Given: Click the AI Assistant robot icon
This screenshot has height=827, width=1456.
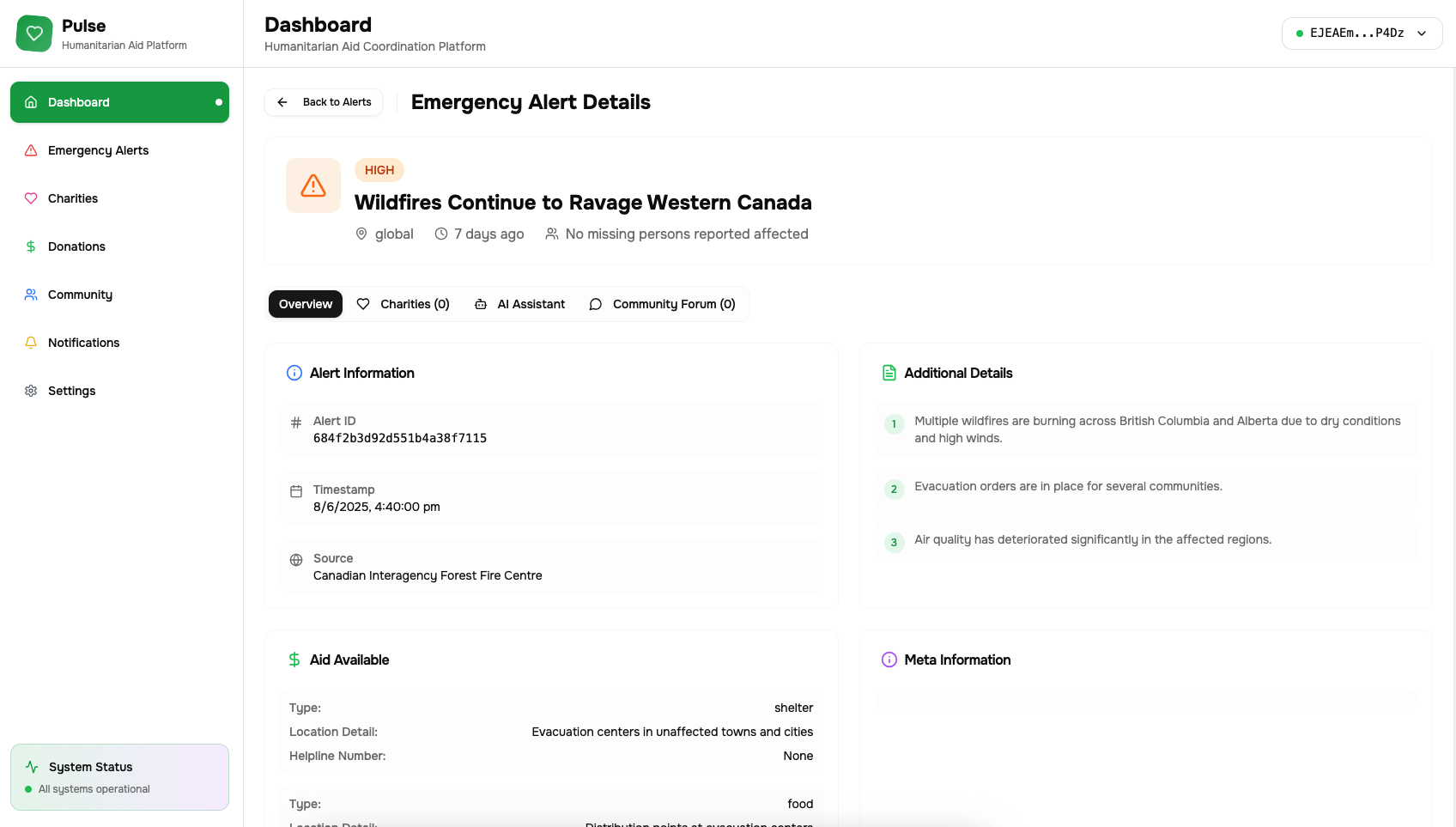Looking at the screenshot, I should pyautogui.click(x=481, y=304).
